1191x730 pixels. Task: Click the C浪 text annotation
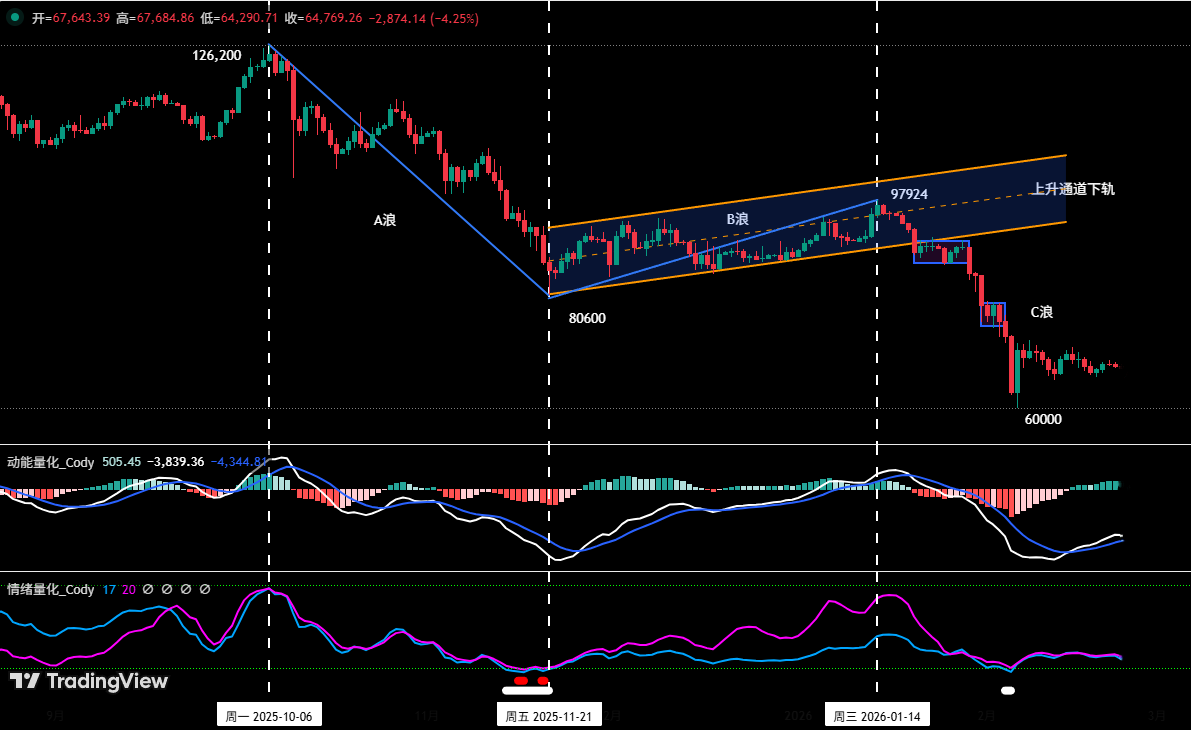[1042, 312]
